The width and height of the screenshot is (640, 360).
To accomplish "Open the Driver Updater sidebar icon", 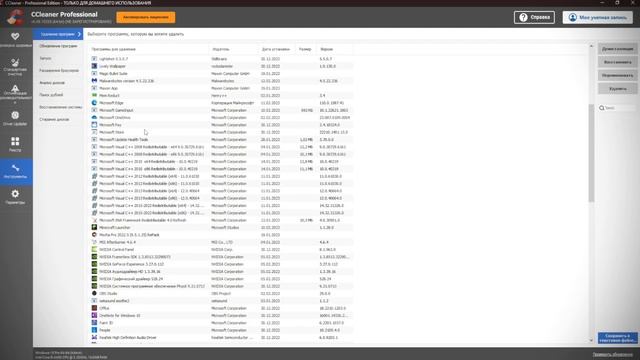I will 15,115.
